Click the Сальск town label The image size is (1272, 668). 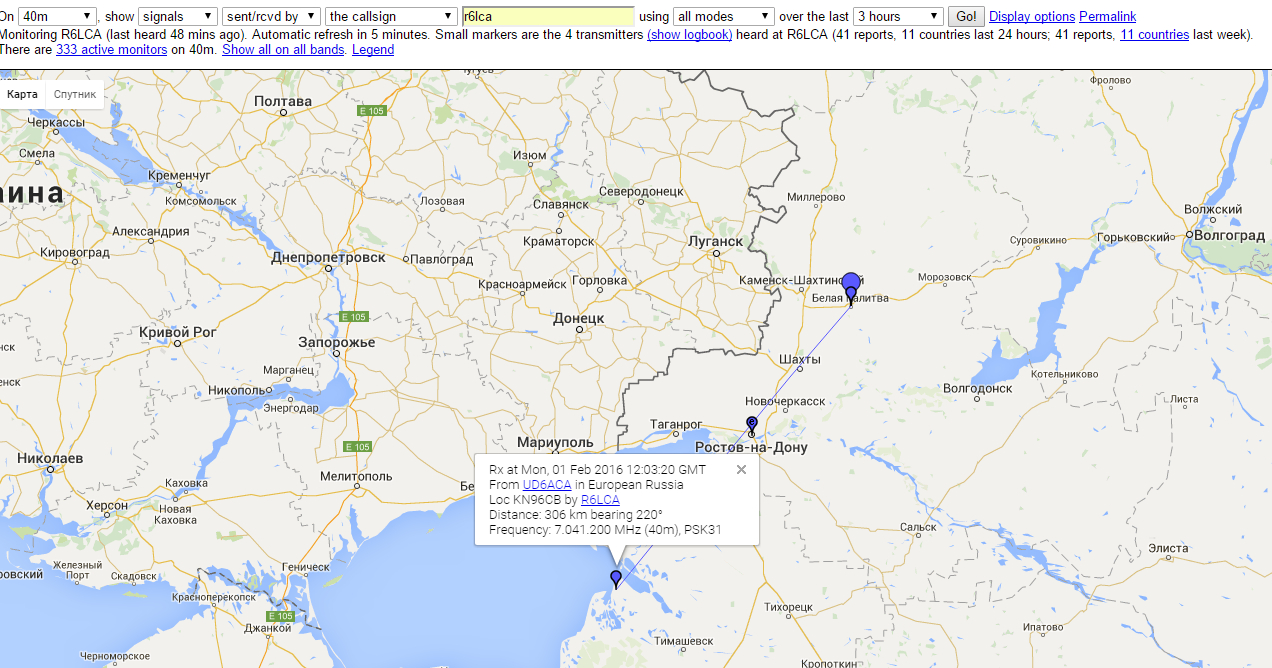(x=919, y=527)
